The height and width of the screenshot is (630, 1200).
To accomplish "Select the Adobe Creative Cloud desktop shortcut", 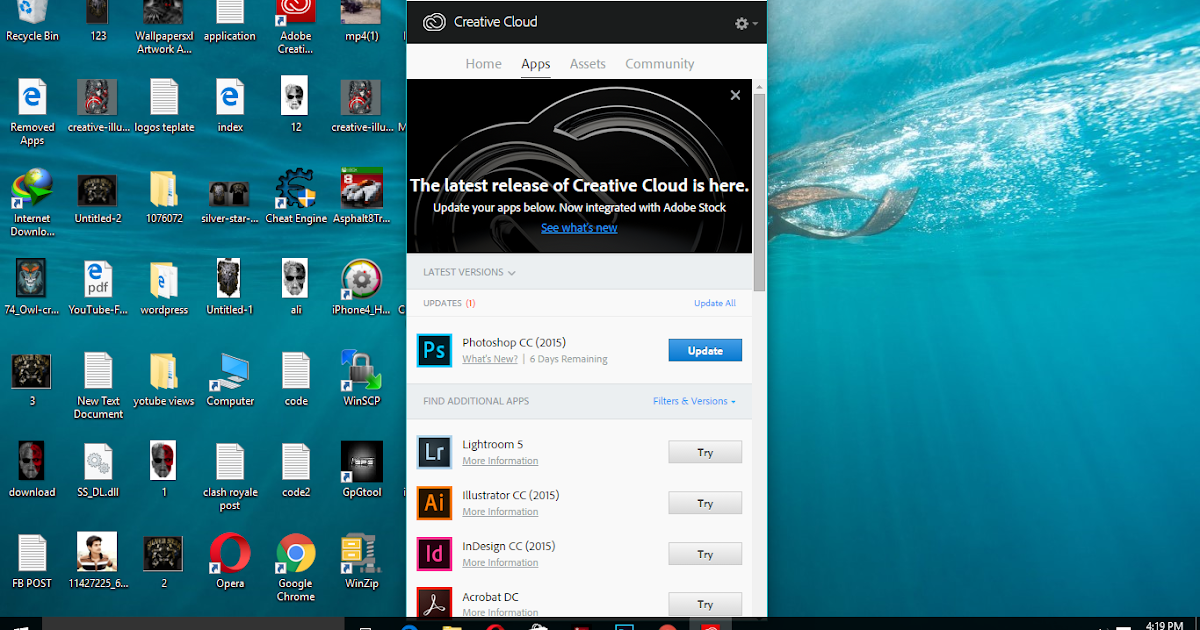I will pyautogui.click(x=296, y=28).
